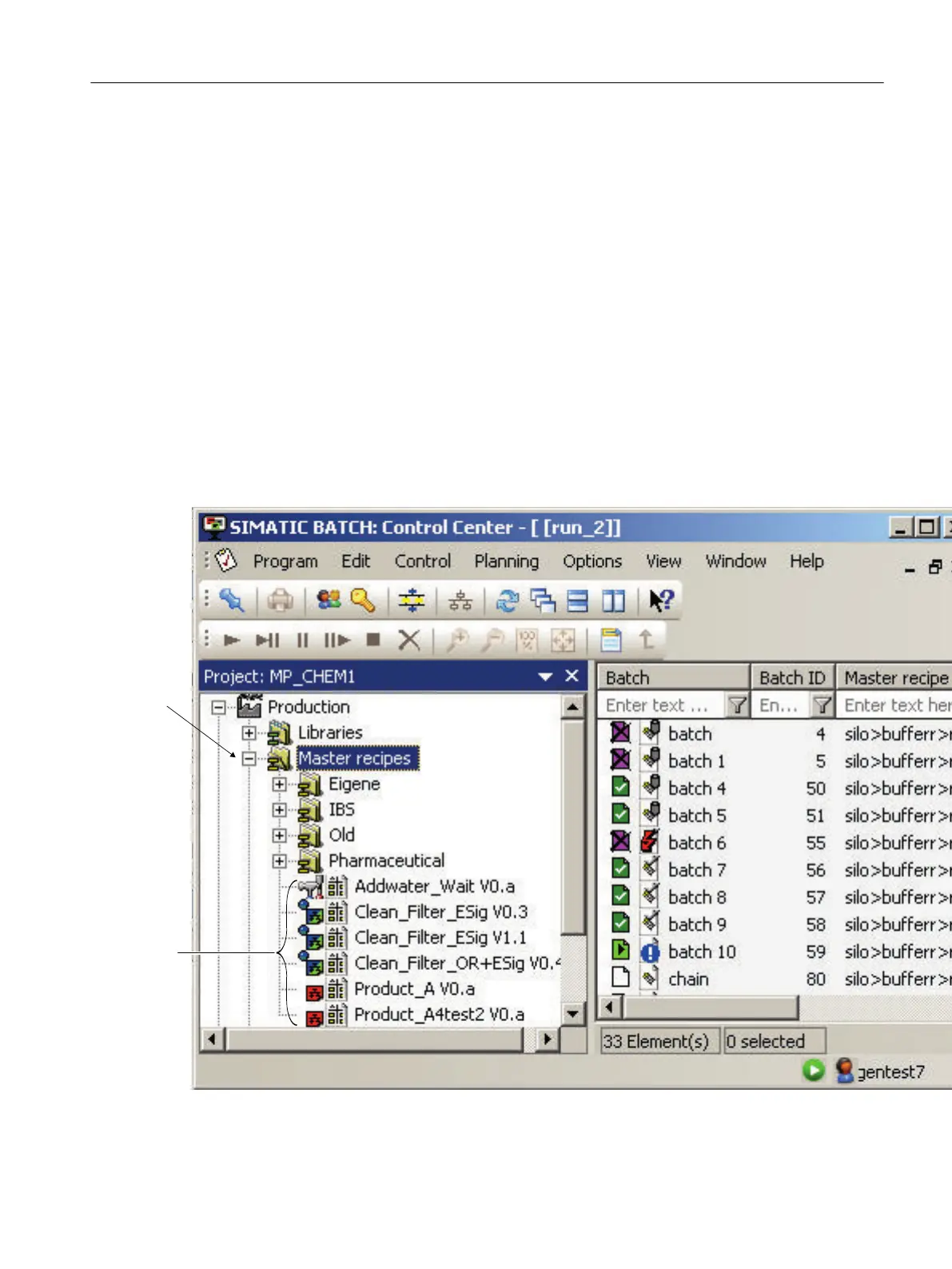The width and height of the screenshot is (952, 1269).
Task: Click the play-to-next-step control button
Action: pyautogui.click(x=268, y=640)
